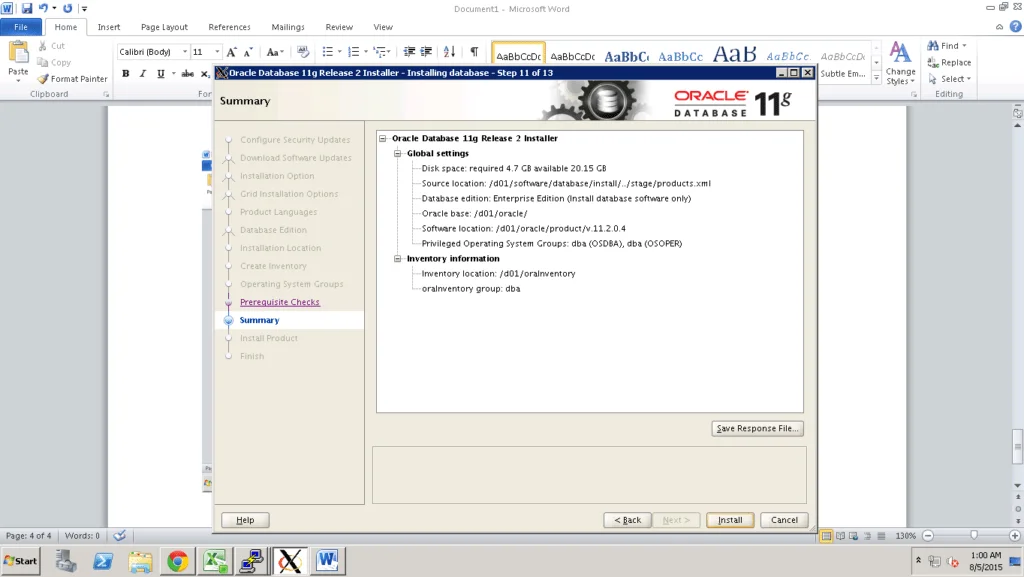Open PowerShell from the taskbar
Viewport: 1024px width, 577px height.
(x=103, y=561)
